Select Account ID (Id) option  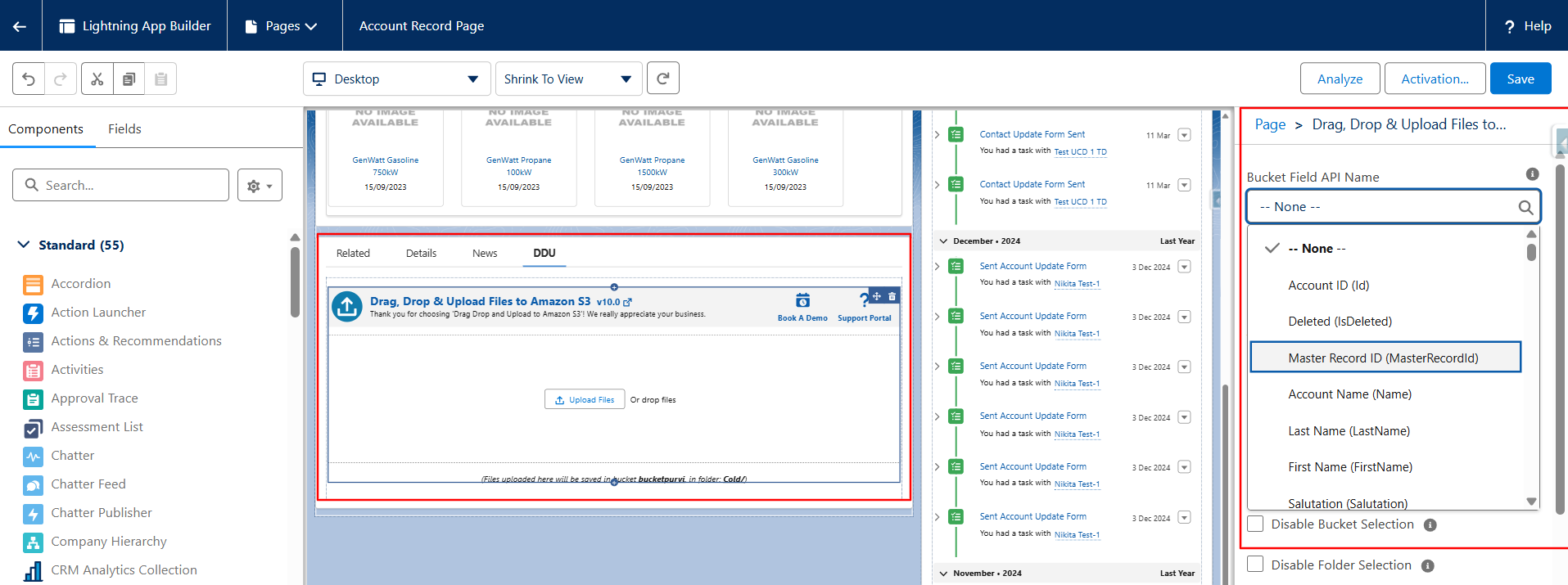1385,286
